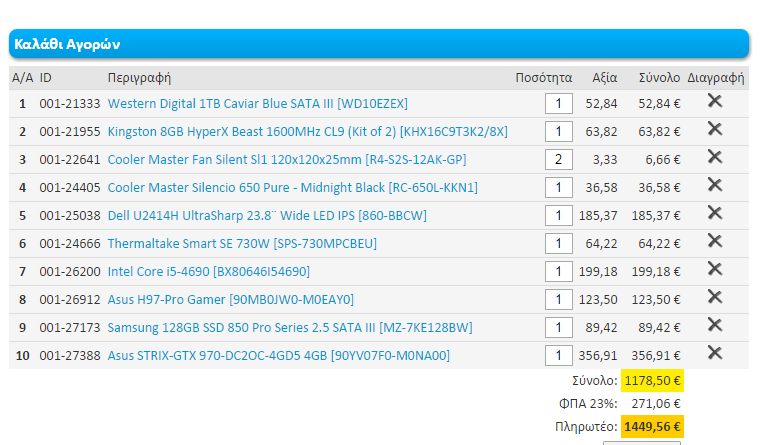Delete the Cooler Master Fan Silent row
This screenshot has height=445, width=768.
[x=715, y=157]
